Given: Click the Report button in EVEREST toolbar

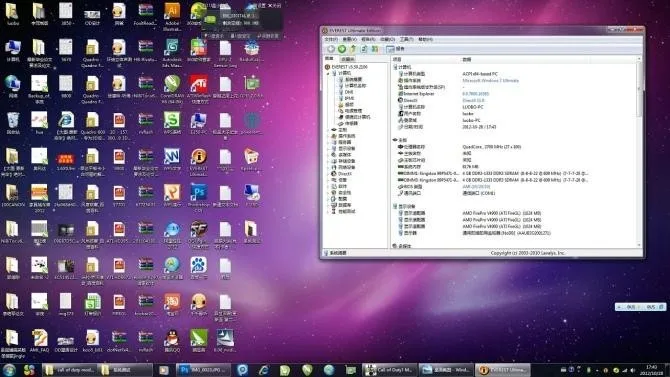Looking at the screenshot, I should pos(396,49).
